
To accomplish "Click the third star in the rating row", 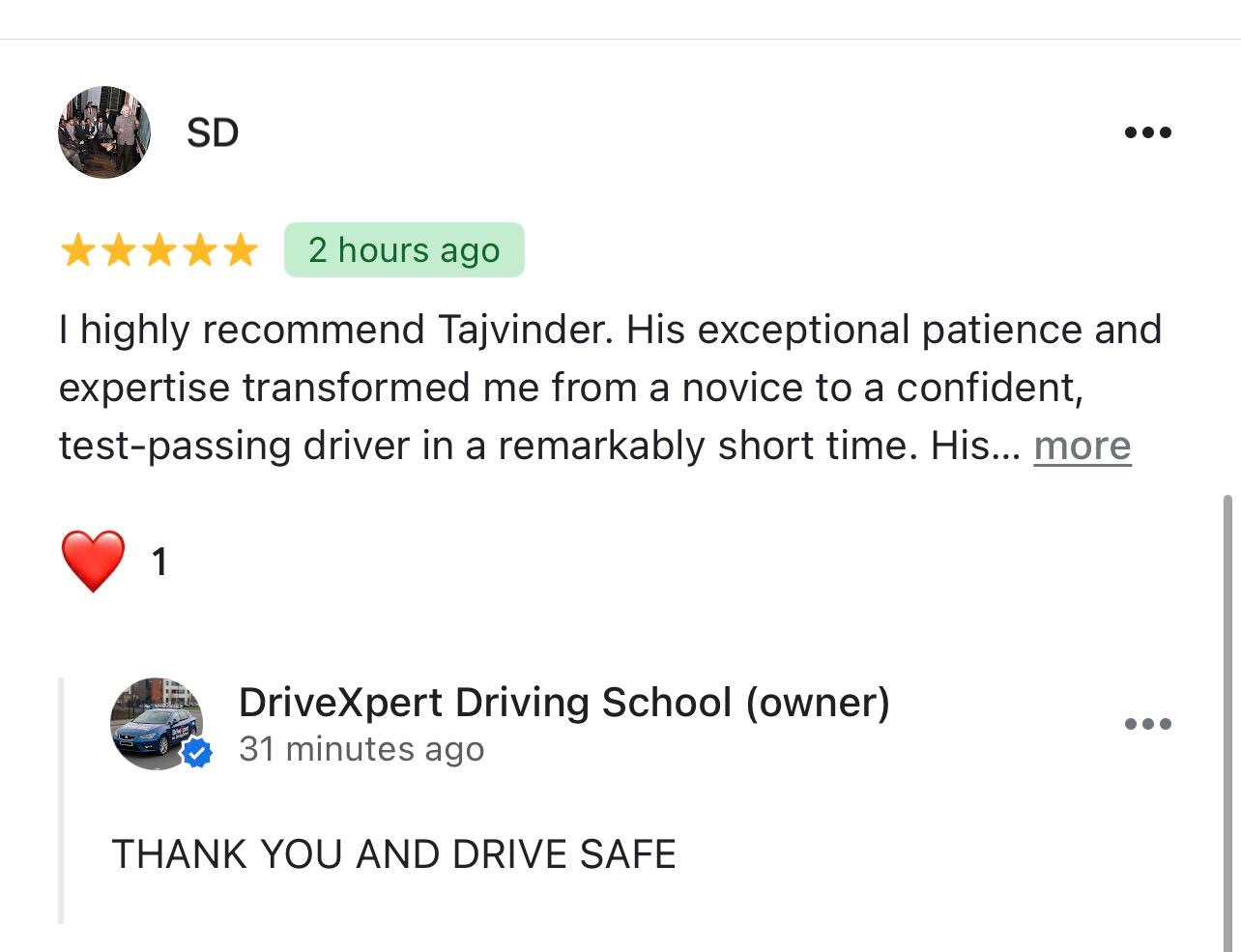I will [160, 249].
